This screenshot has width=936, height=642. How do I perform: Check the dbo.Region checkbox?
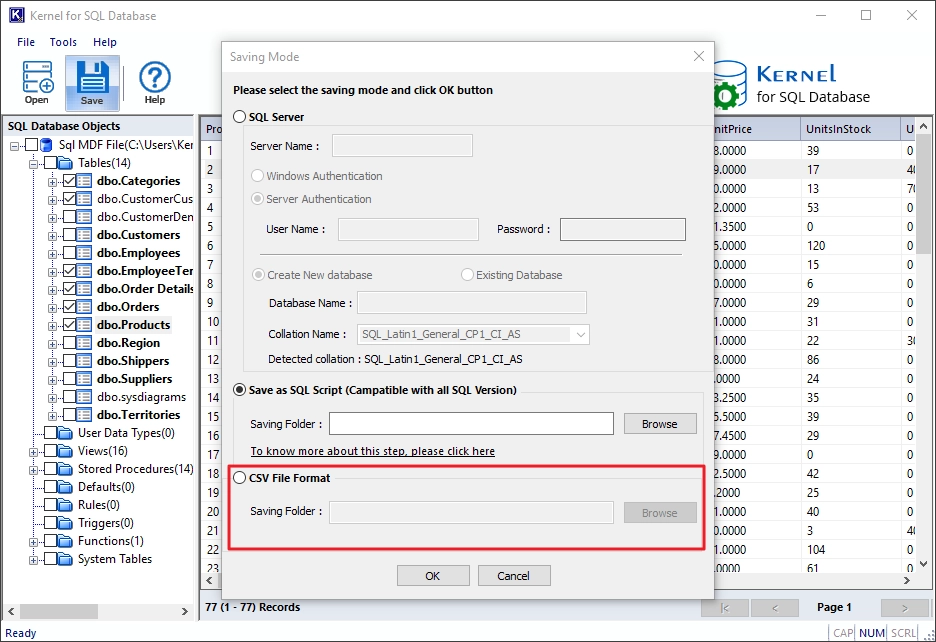[69, 343]
